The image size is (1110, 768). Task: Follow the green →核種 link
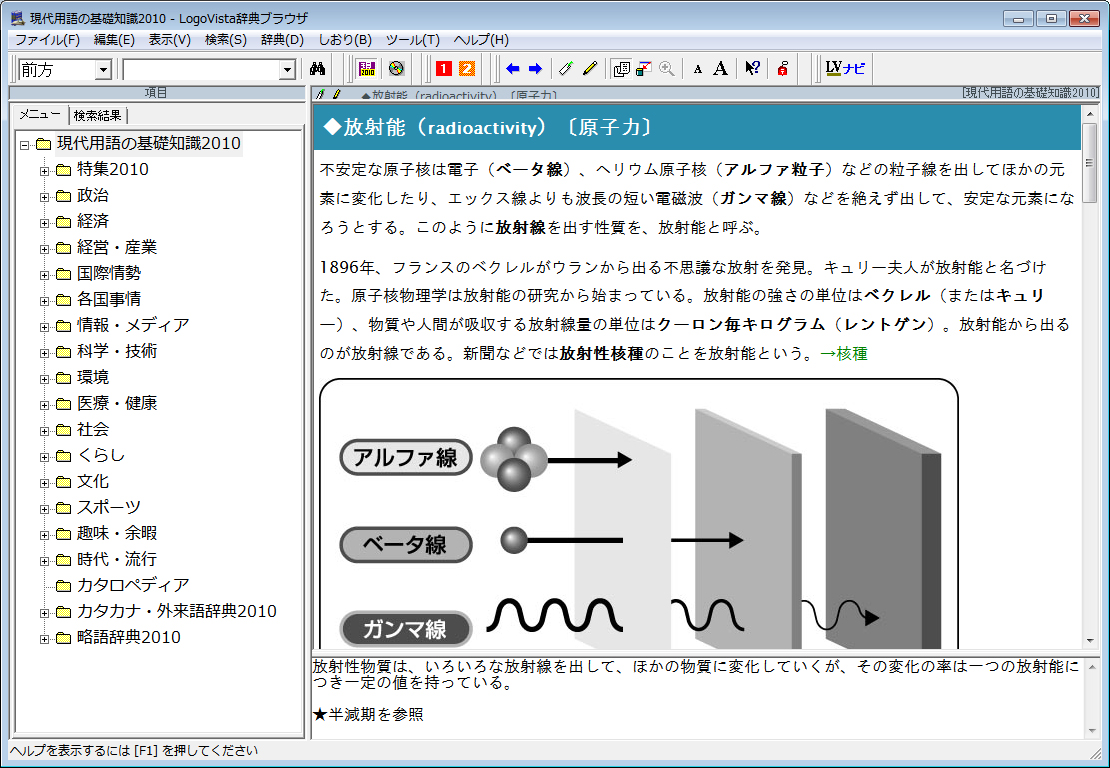tap(843, 355)
